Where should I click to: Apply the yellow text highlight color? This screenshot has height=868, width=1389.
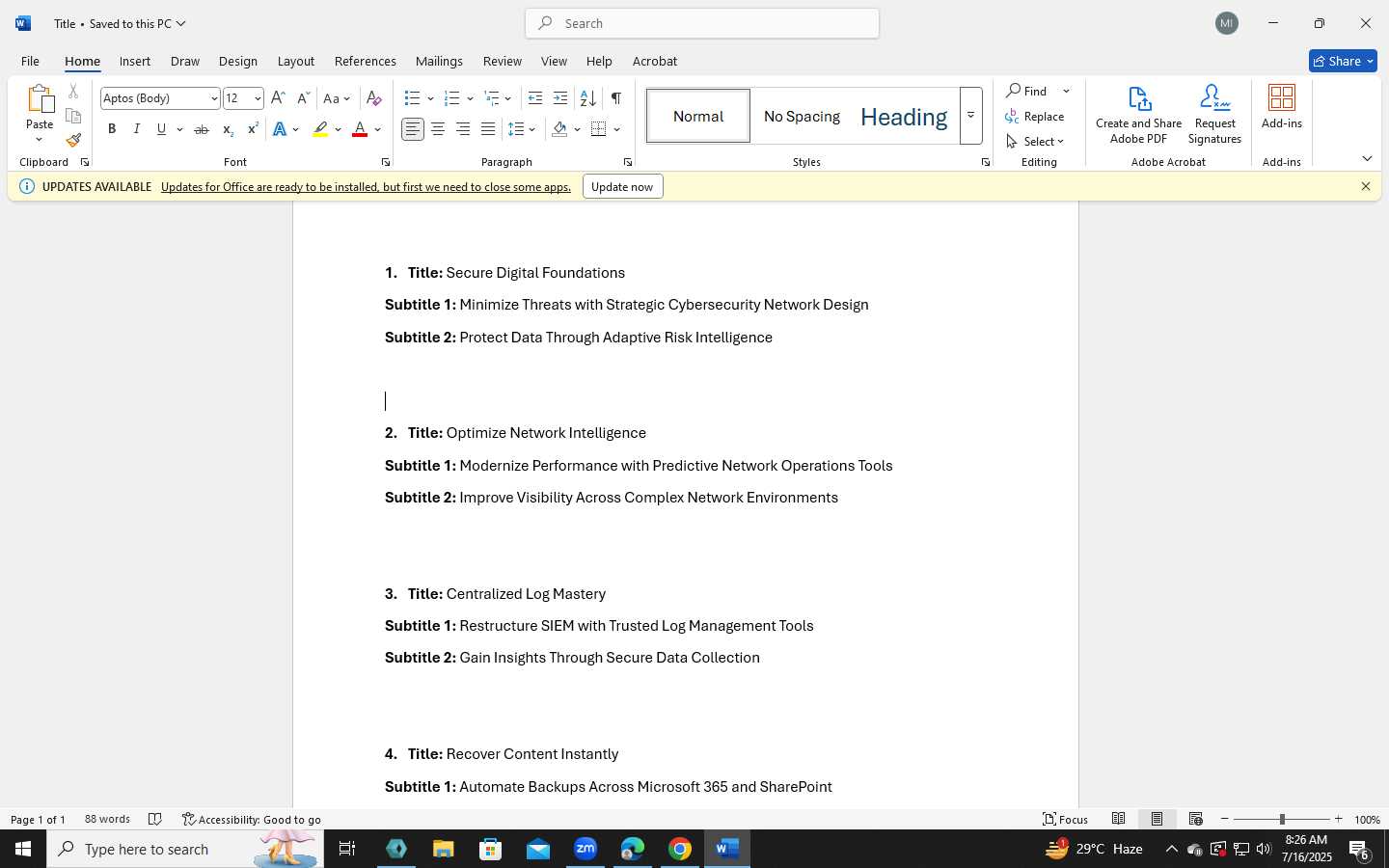(321, 129)
